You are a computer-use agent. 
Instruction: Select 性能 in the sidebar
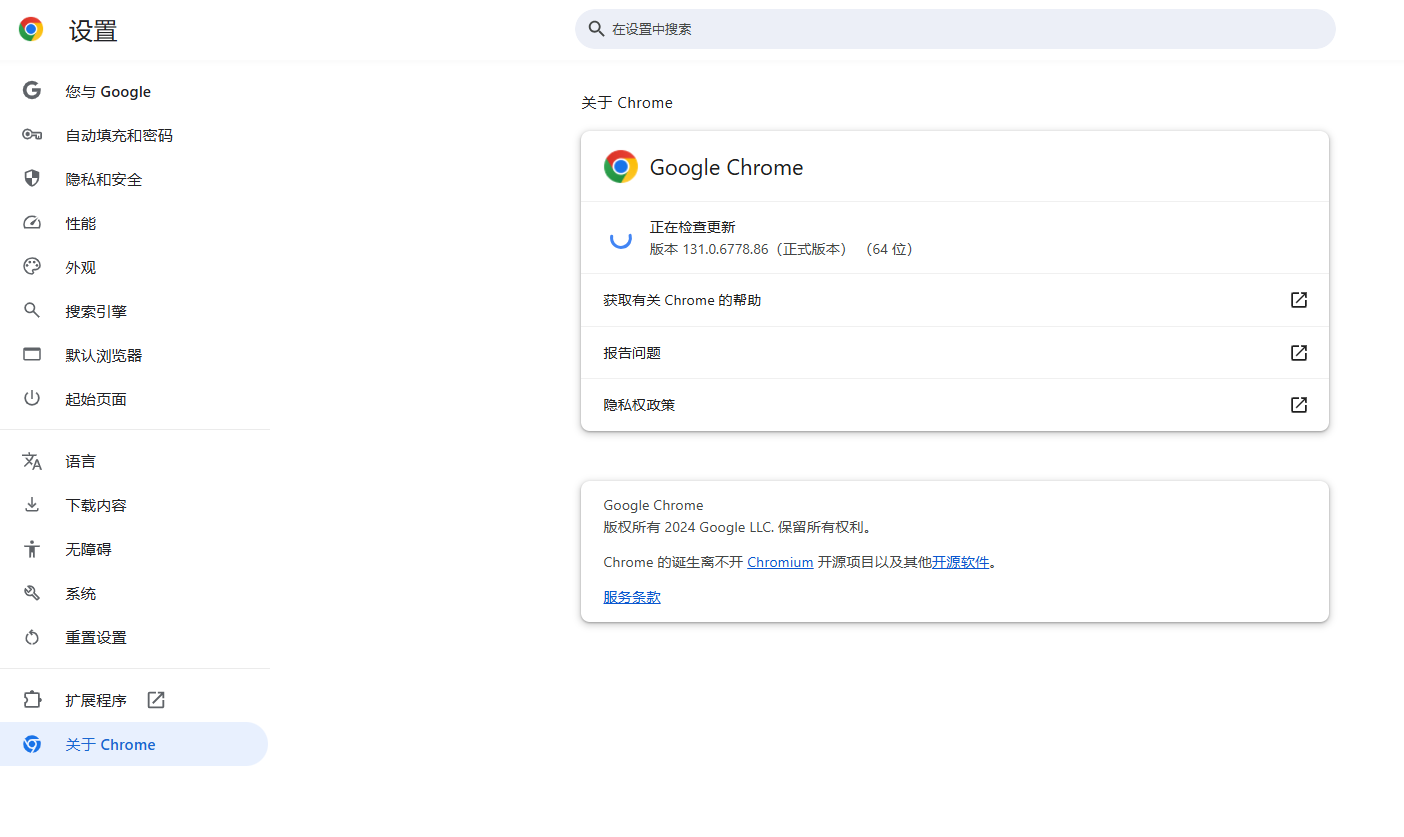point(134,223)
